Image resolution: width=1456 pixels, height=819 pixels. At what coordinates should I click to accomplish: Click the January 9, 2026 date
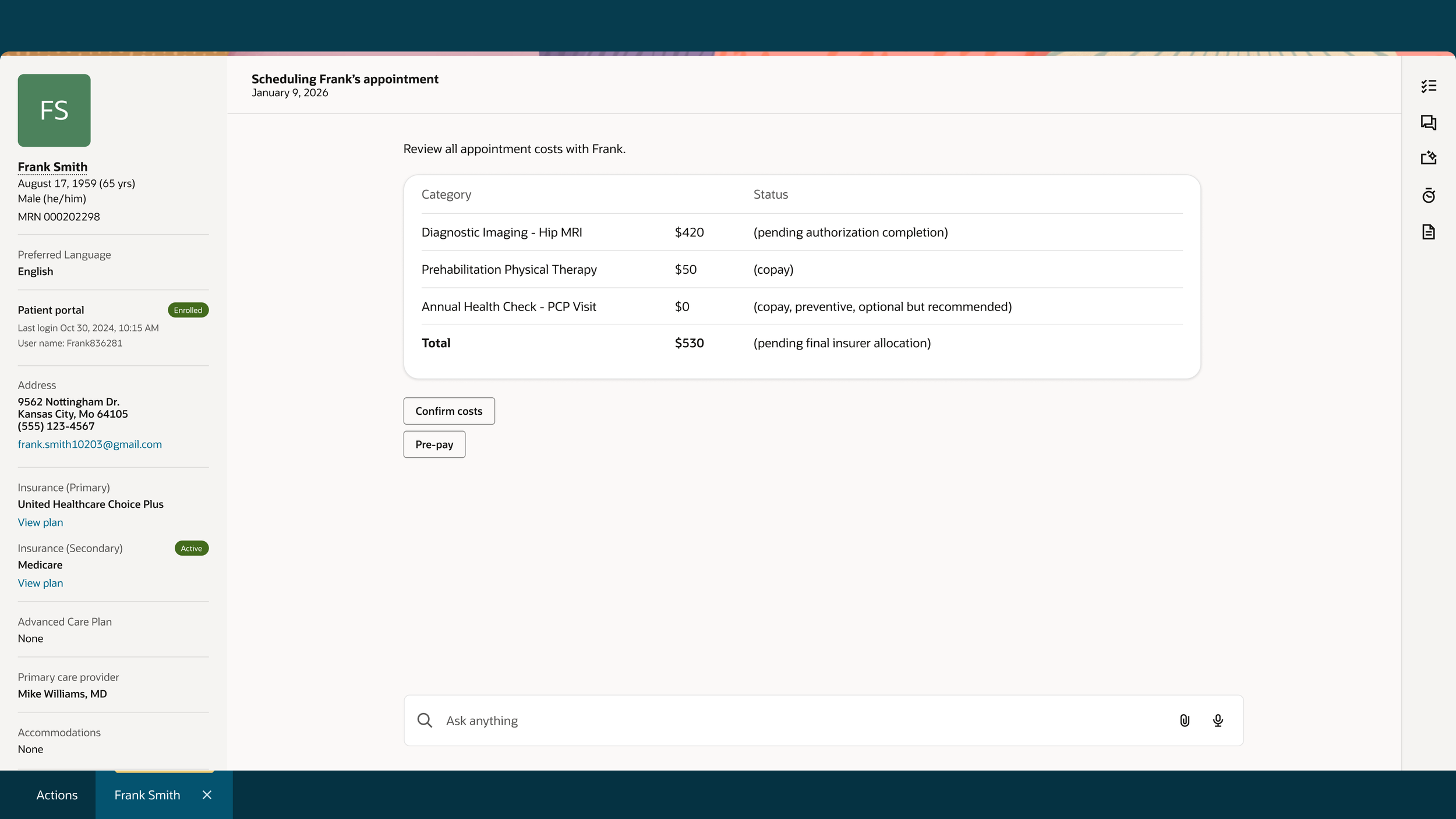tap(289, 93)
